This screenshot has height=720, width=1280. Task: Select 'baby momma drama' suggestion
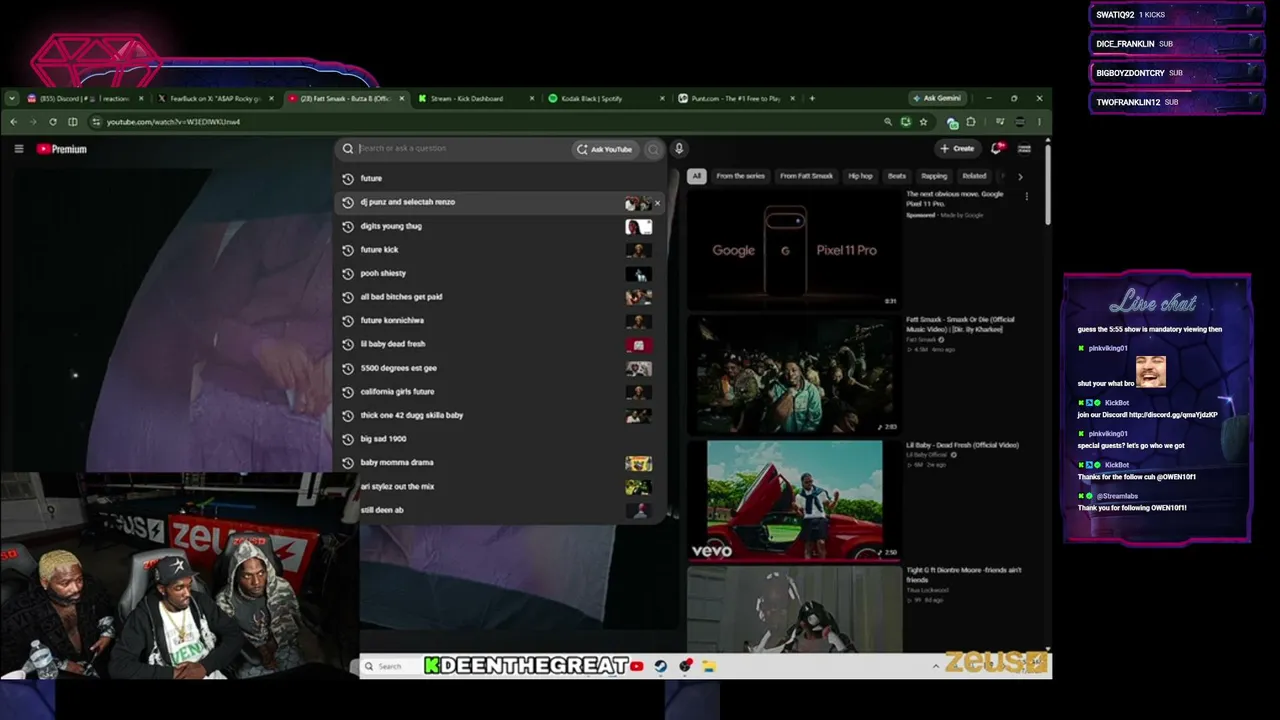coord(500,463)
